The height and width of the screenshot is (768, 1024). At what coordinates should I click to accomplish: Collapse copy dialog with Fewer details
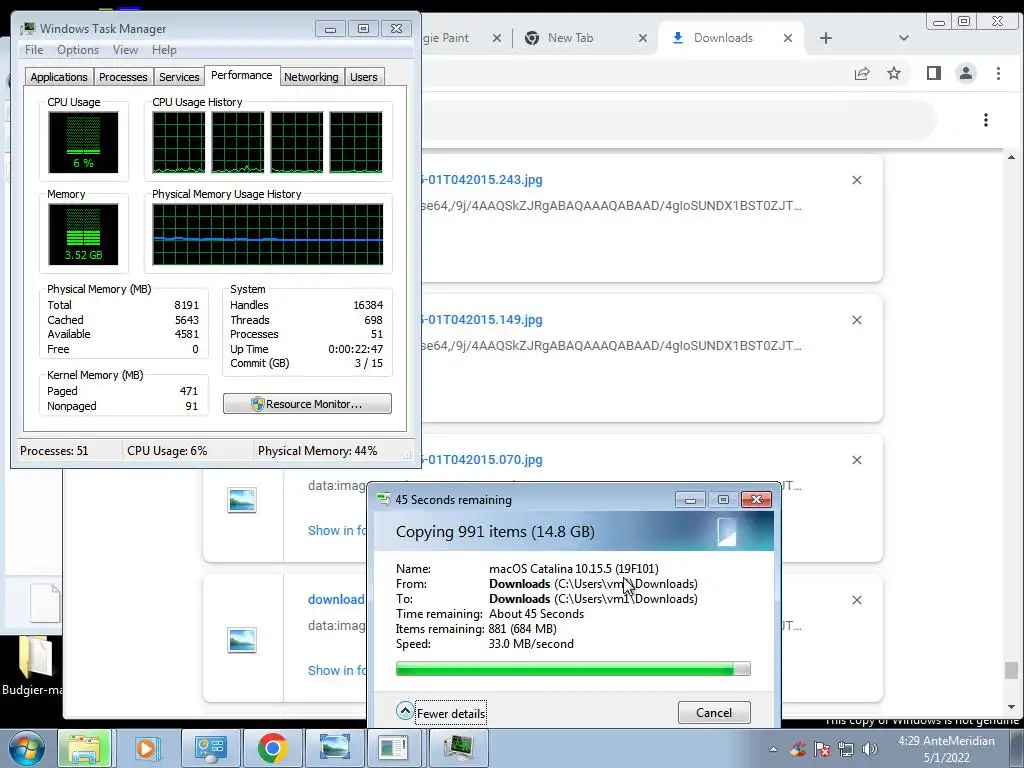click(x=441, y=712)
